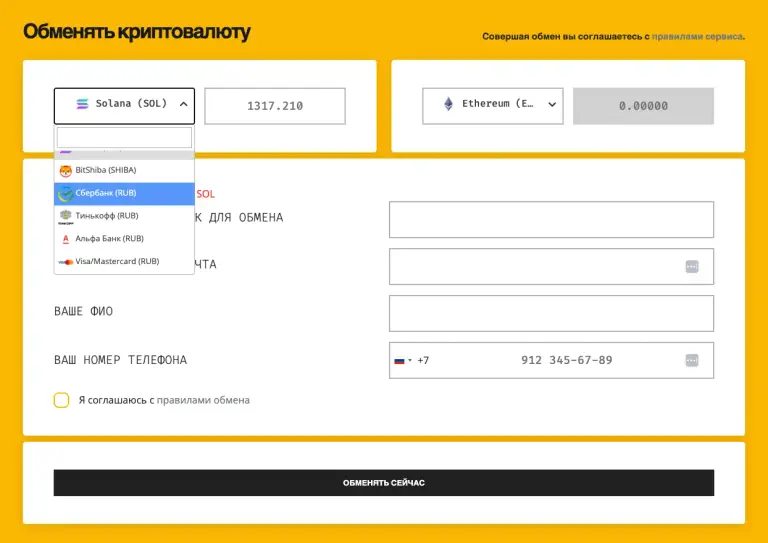Screen dimensions: 768x543
Task: Click the Solana logo icon
Action: coord(82,104)
